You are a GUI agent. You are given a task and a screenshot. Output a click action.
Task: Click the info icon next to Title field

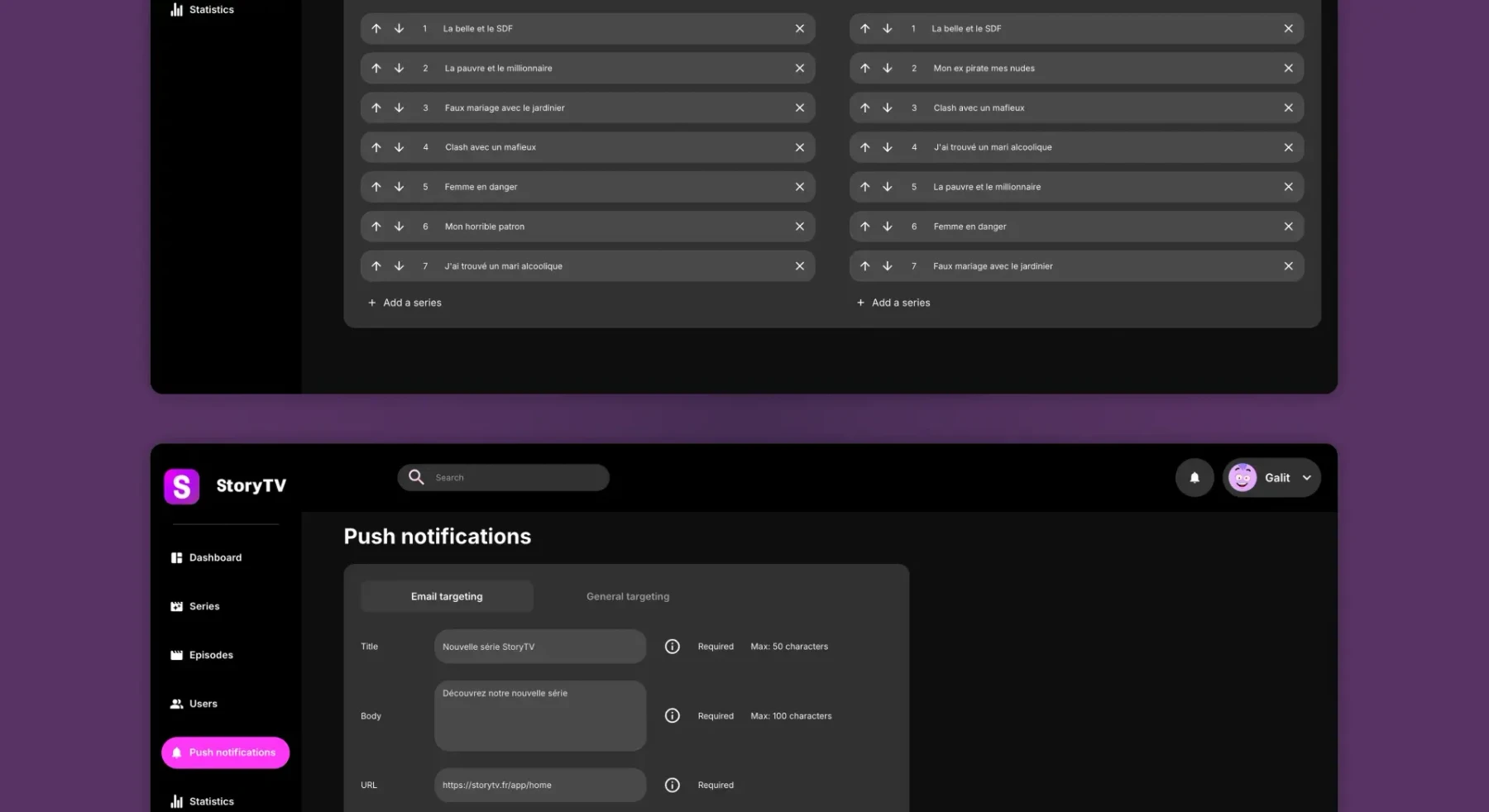pos(673,647)
